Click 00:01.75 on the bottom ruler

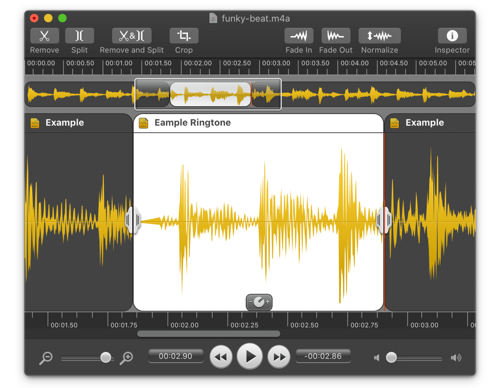click(124, 325)
